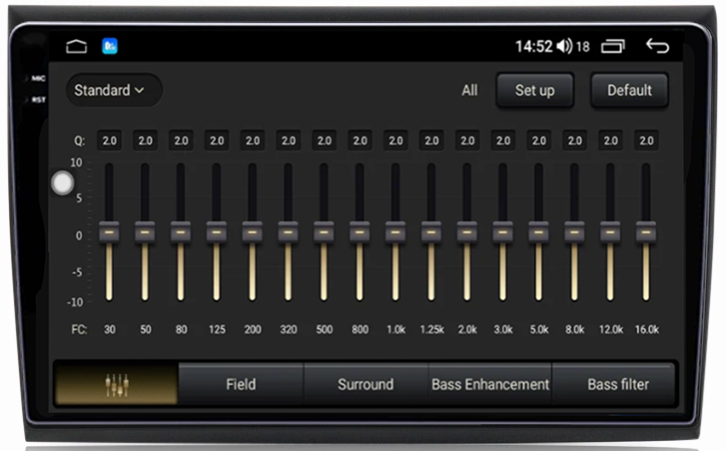Open the Bass Enhancement tab

[490, 384]
